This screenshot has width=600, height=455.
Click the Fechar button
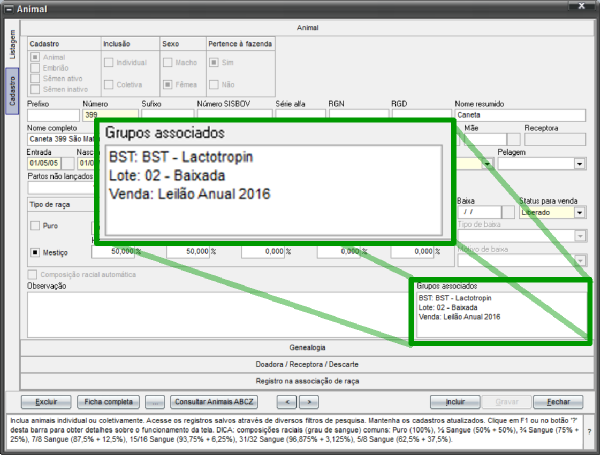558,402
